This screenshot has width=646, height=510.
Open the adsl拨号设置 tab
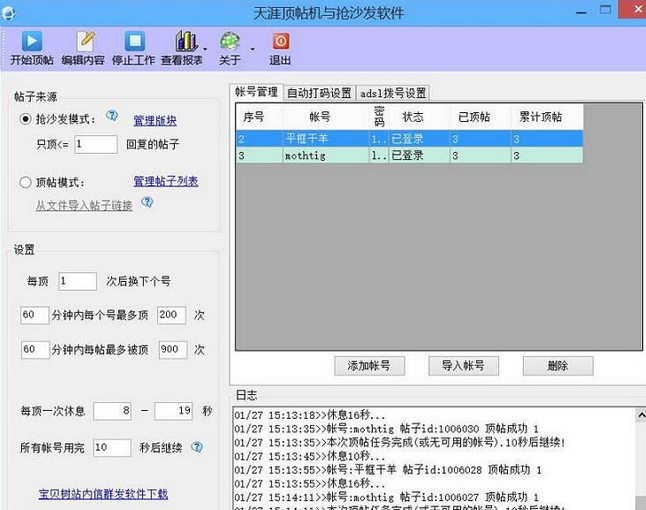pyautogui.click(x=393, y=93)
